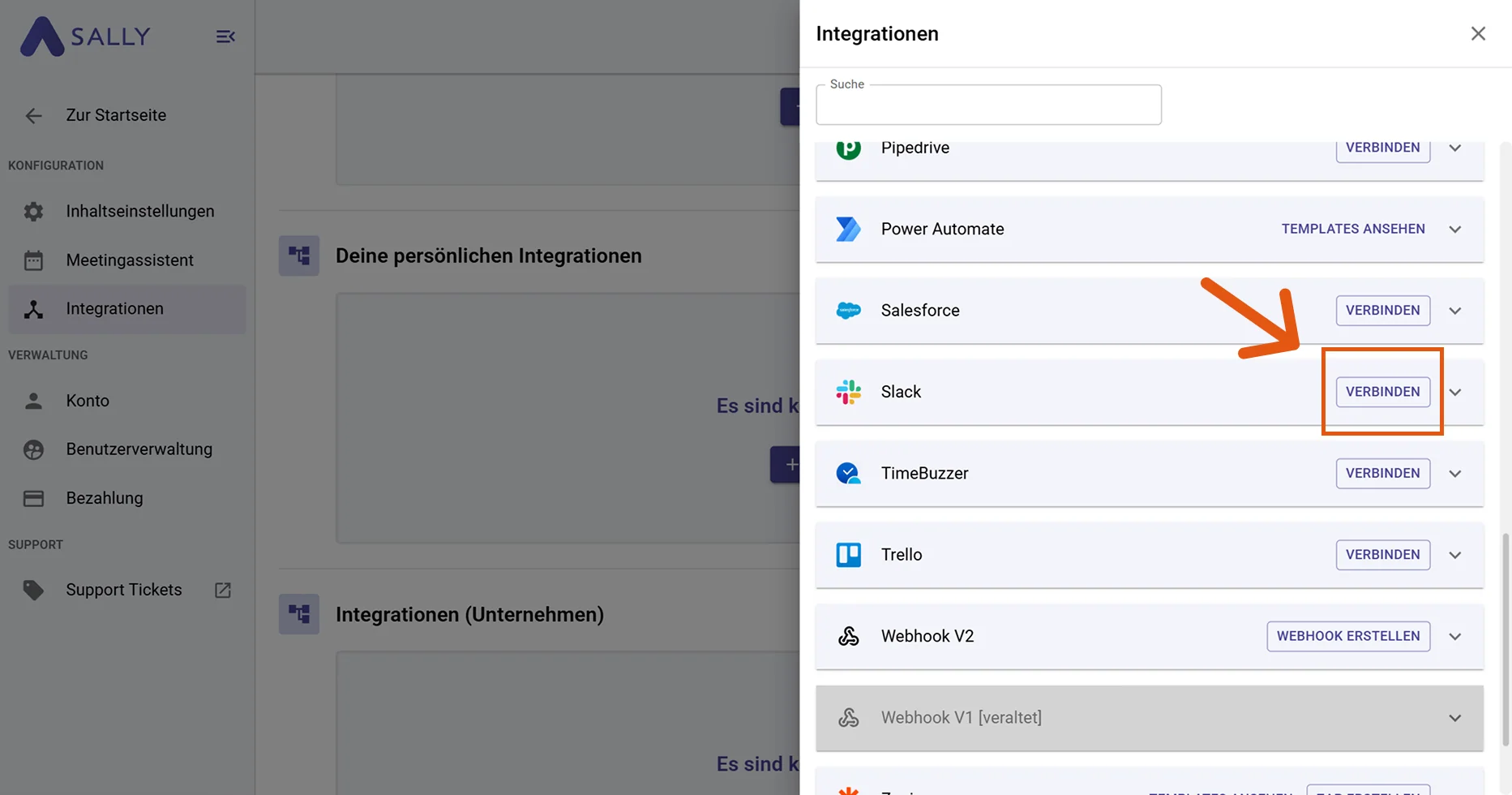Image resolution: width=1512 pixels, height=795 pixels.
Task: Click the Slack logo
Action: (848, 392)
